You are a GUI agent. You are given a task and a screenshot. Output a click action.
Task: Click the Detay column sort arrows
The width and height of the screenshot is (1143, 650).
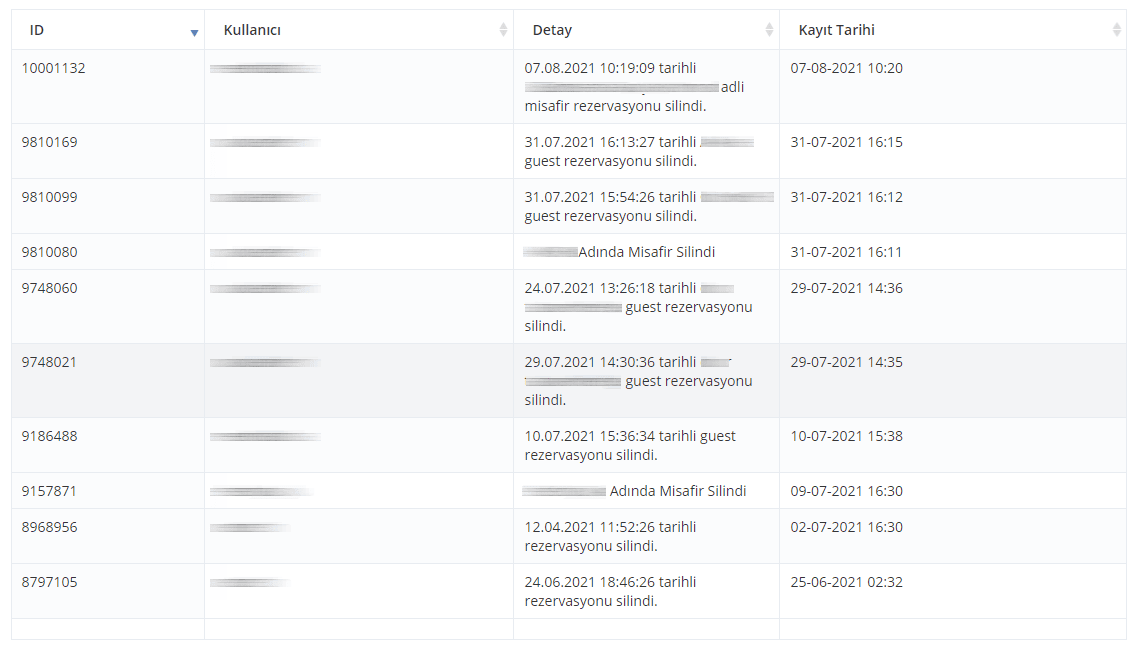coord(769,30)
